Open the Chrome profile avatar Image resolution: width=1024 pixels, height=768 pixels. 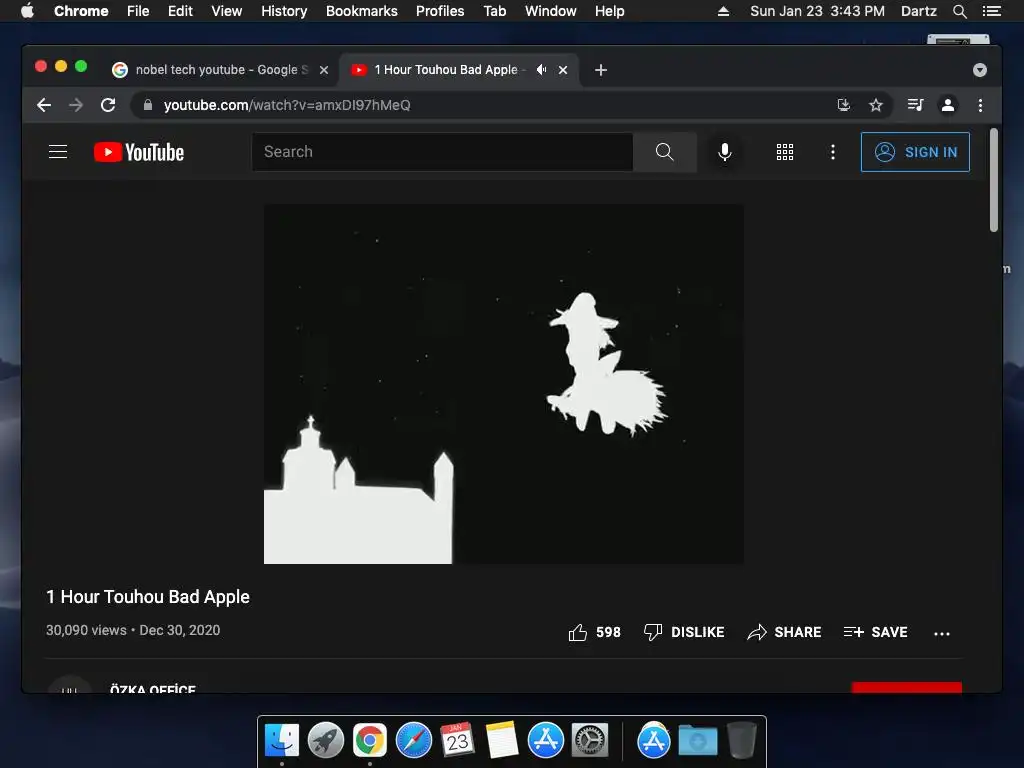[x=948, y=105]
